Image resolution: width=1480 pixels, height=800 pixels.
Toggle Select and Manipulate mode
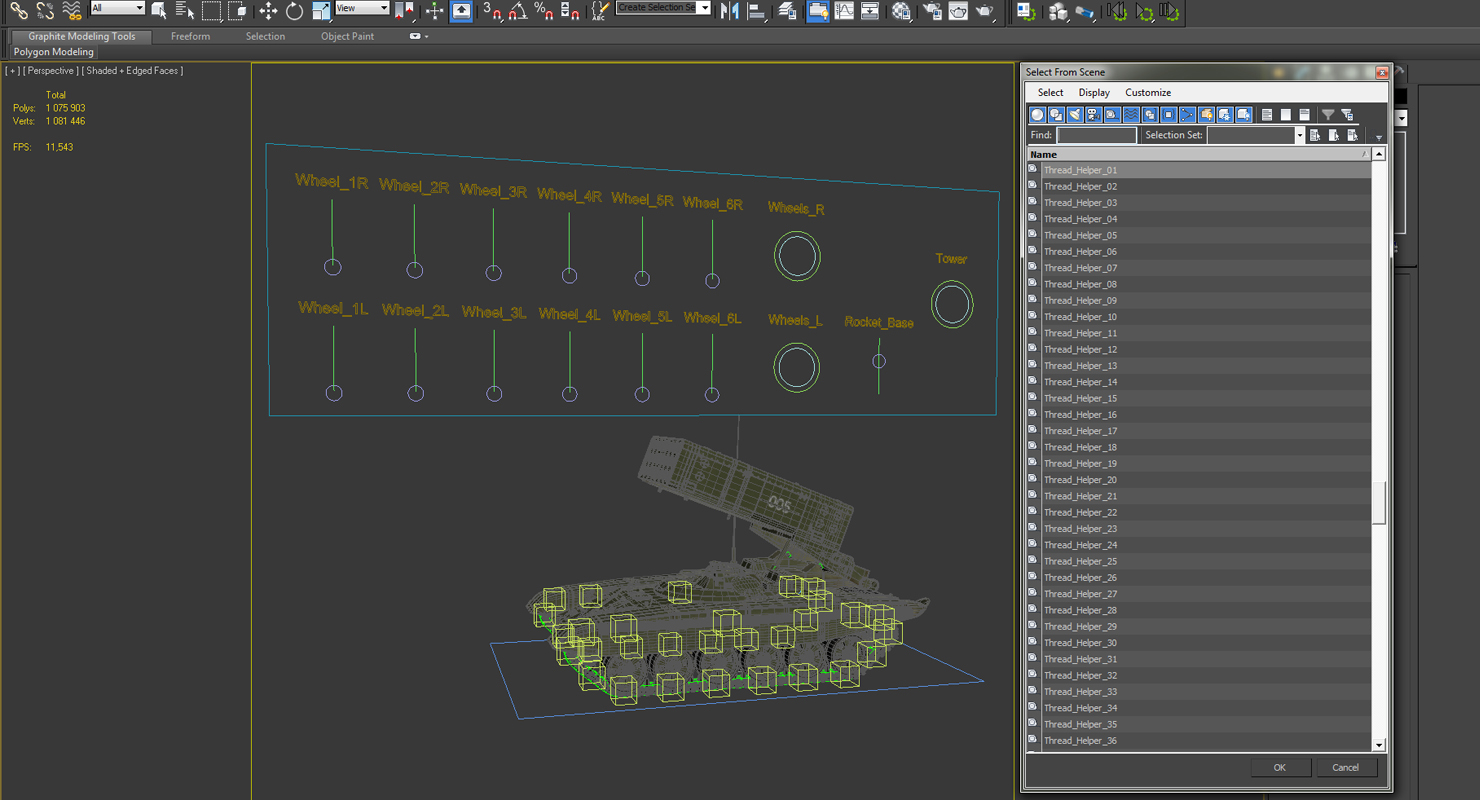click(x=434, y=10)
